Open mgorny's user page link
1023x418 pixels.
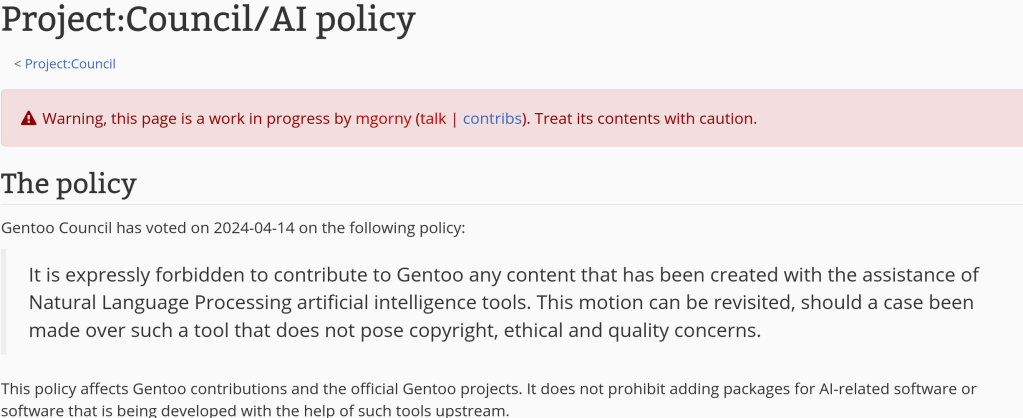383,119
